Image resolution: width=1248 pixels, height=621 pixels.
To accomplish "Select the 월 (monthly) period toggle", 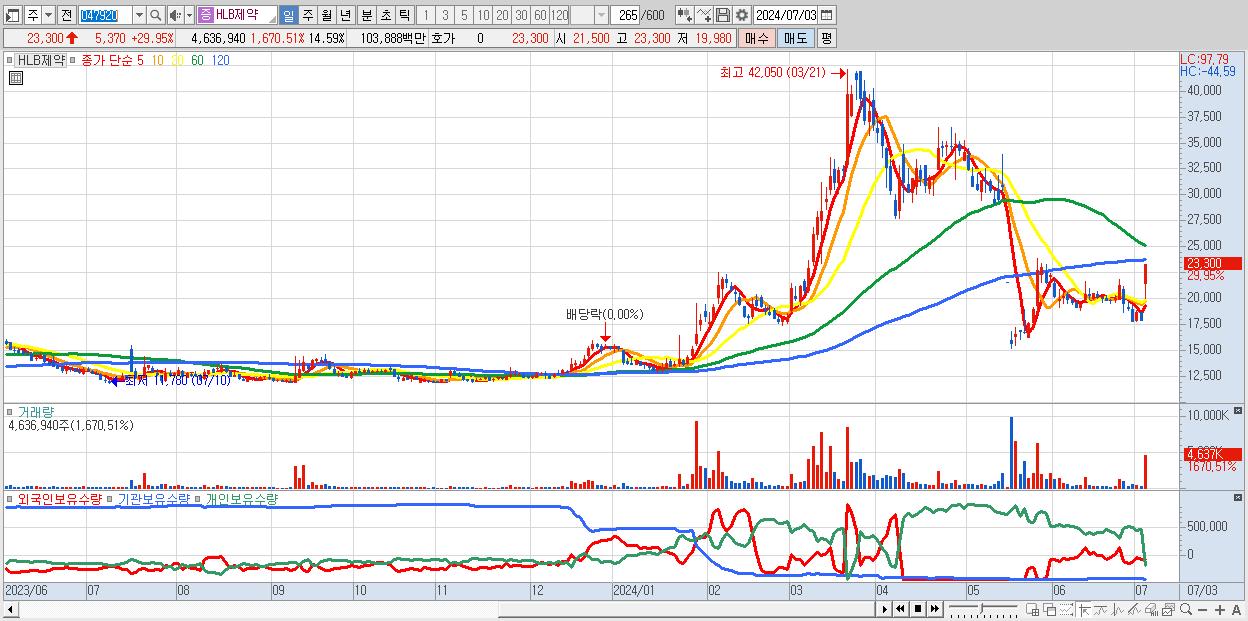I will click(326, 15).
